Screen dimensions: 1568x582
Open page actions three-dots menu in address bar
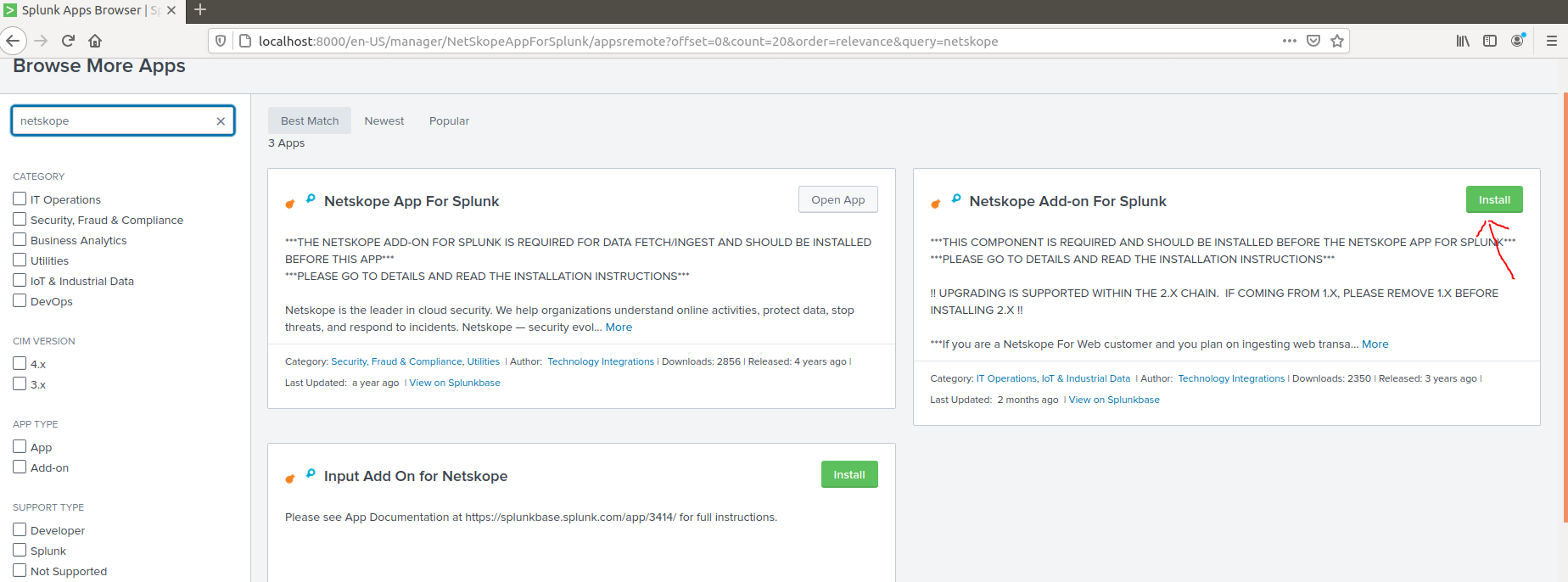coord(1290,41)
